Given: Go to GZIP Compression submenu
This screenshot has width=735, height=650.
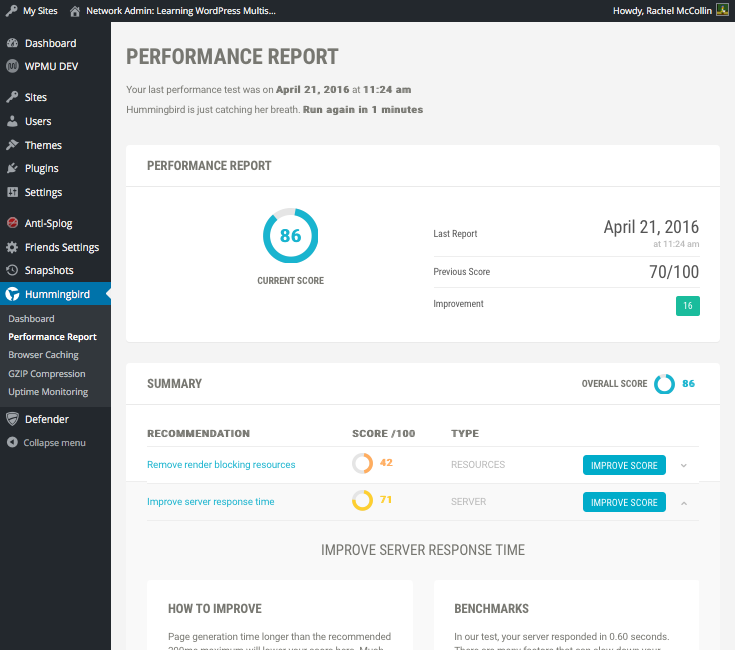Looking at the screenshot, I should pyautogui.click(x=47, y=374).
